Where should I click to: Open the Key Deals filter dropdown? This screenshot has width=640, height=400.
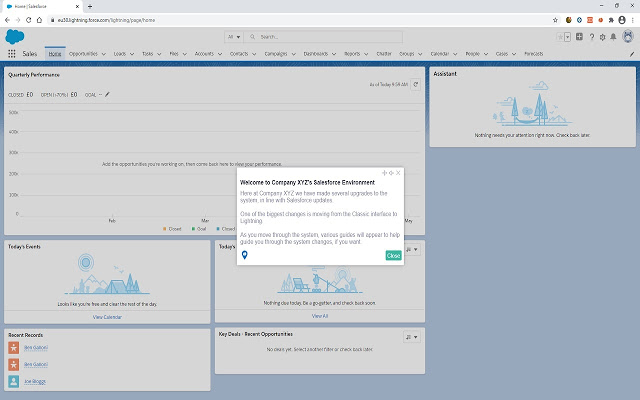413,337
